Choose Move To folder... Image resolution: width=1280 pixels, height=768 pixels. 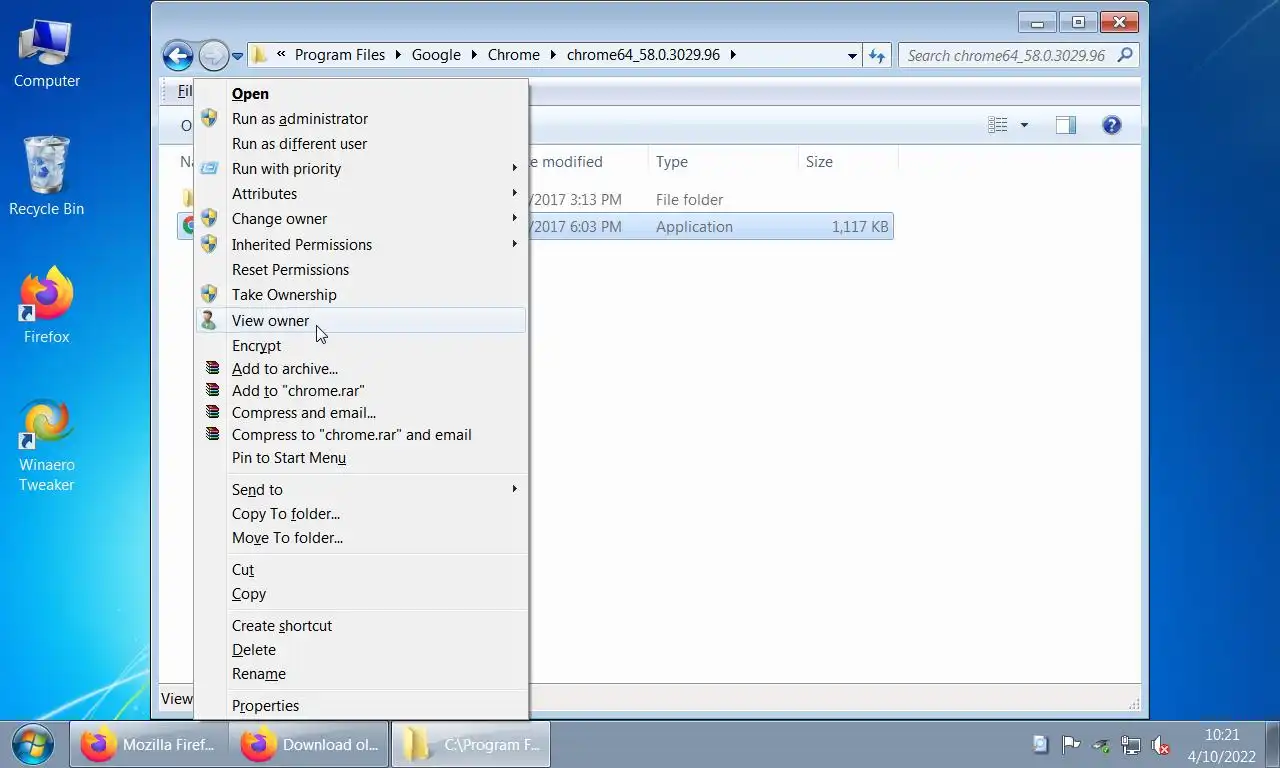pyautogui.click(x=361, y=537)
